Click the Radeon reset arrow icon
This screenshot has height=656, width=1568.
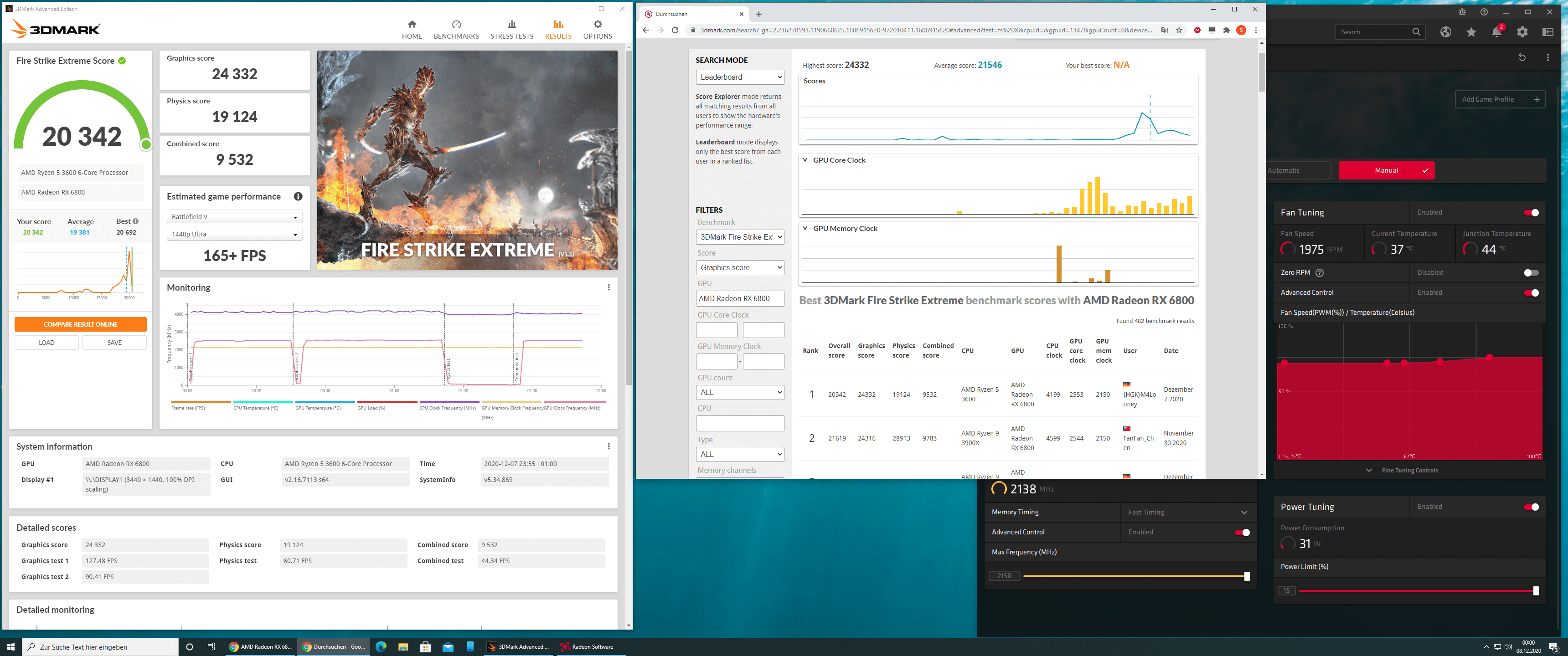click(x=1522, y=57)
